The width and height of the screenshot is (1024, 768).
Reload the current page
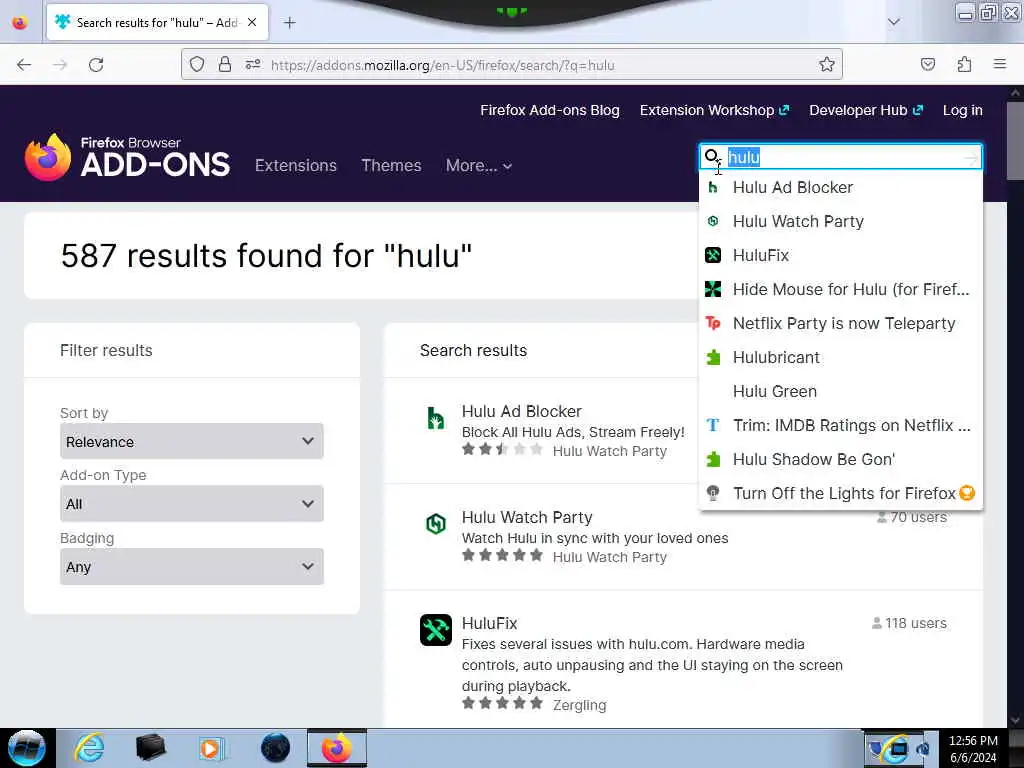point(96,65)
